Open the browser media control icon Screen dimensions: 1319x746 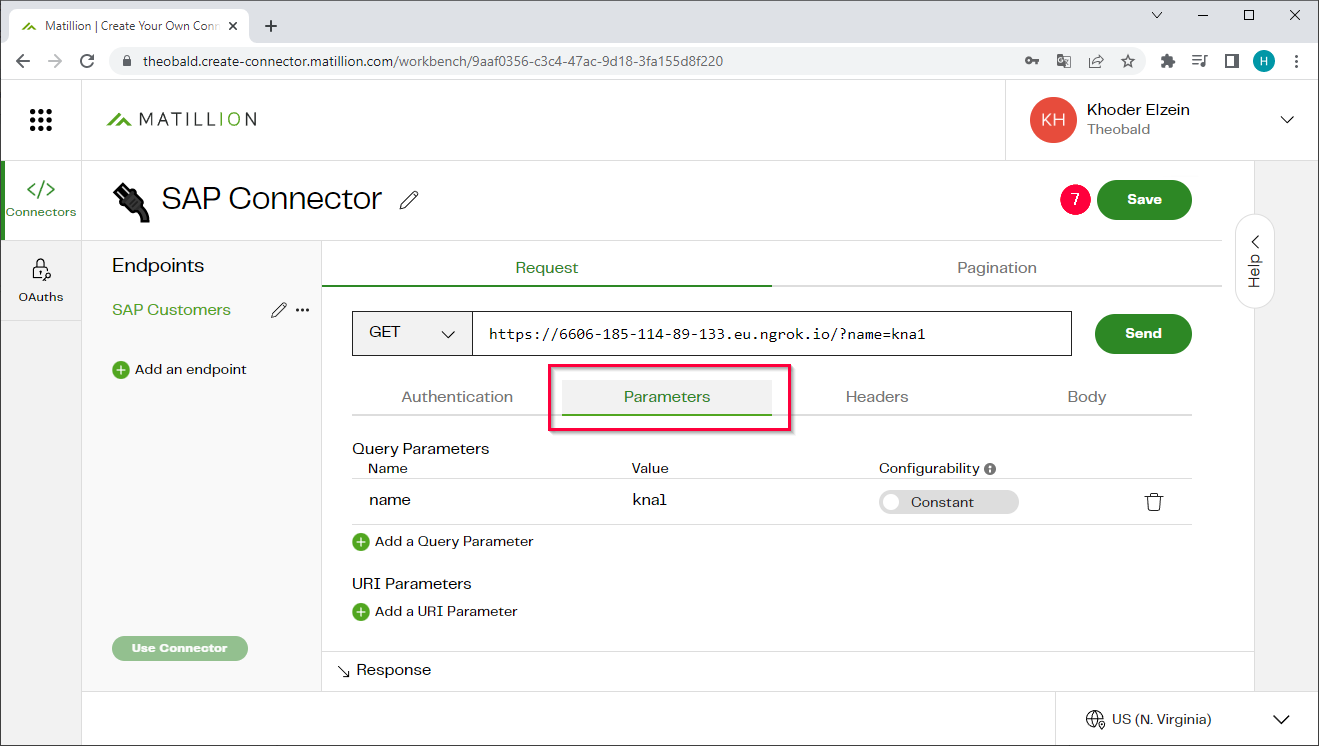click(x=1200, y=61)
